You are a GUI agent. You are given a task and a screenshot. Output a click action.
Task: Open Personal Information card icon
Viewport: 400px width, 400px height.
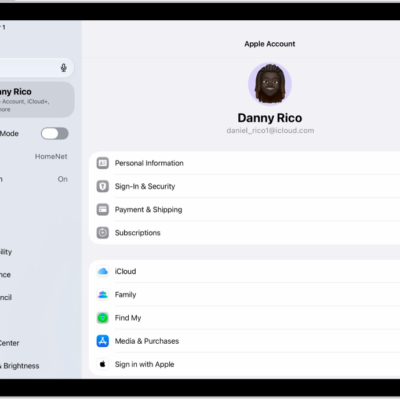pyautogui.click(x=103, y=163)
